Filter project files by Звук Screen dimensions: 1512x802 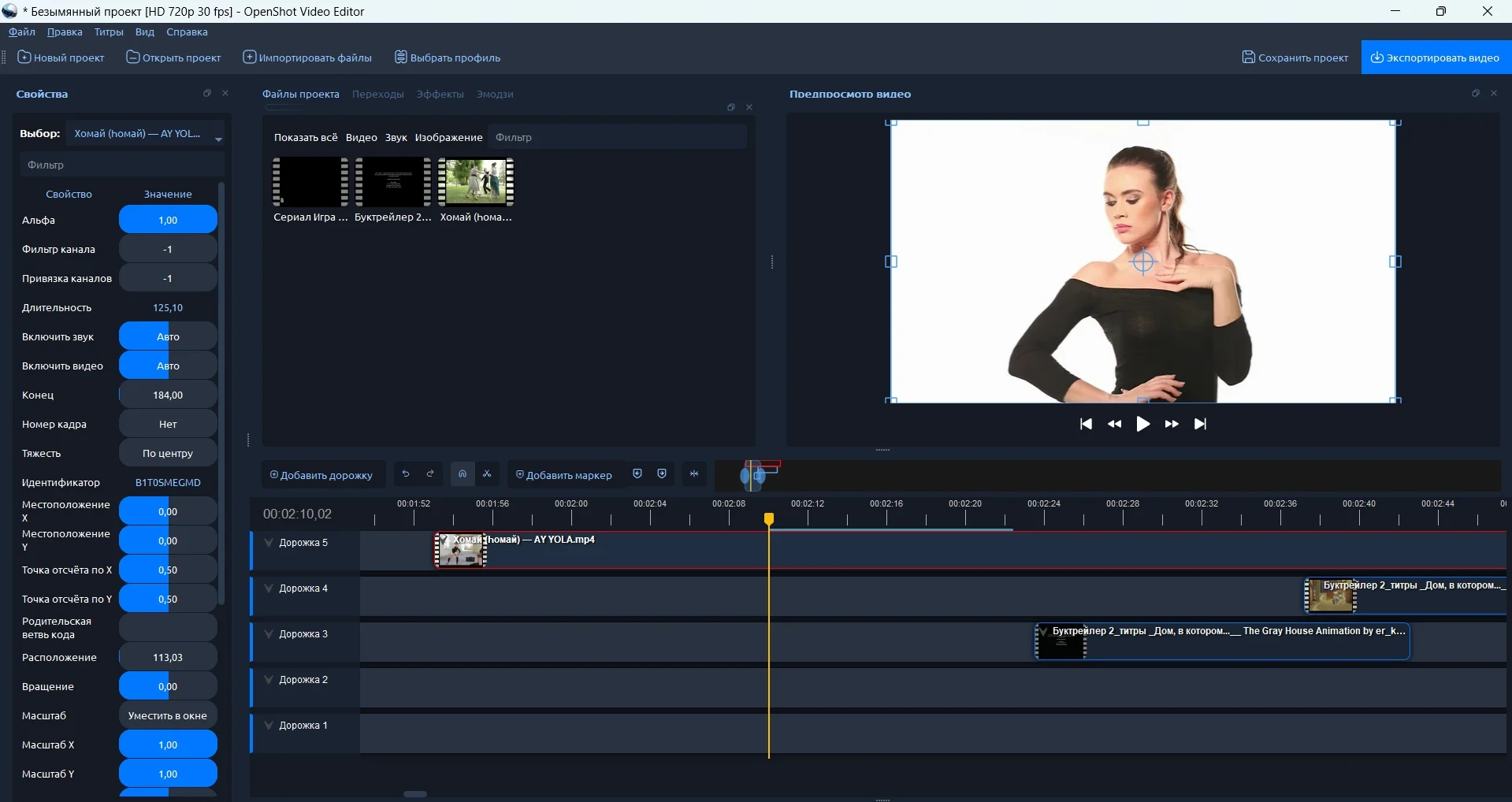(x=396, y=137)
